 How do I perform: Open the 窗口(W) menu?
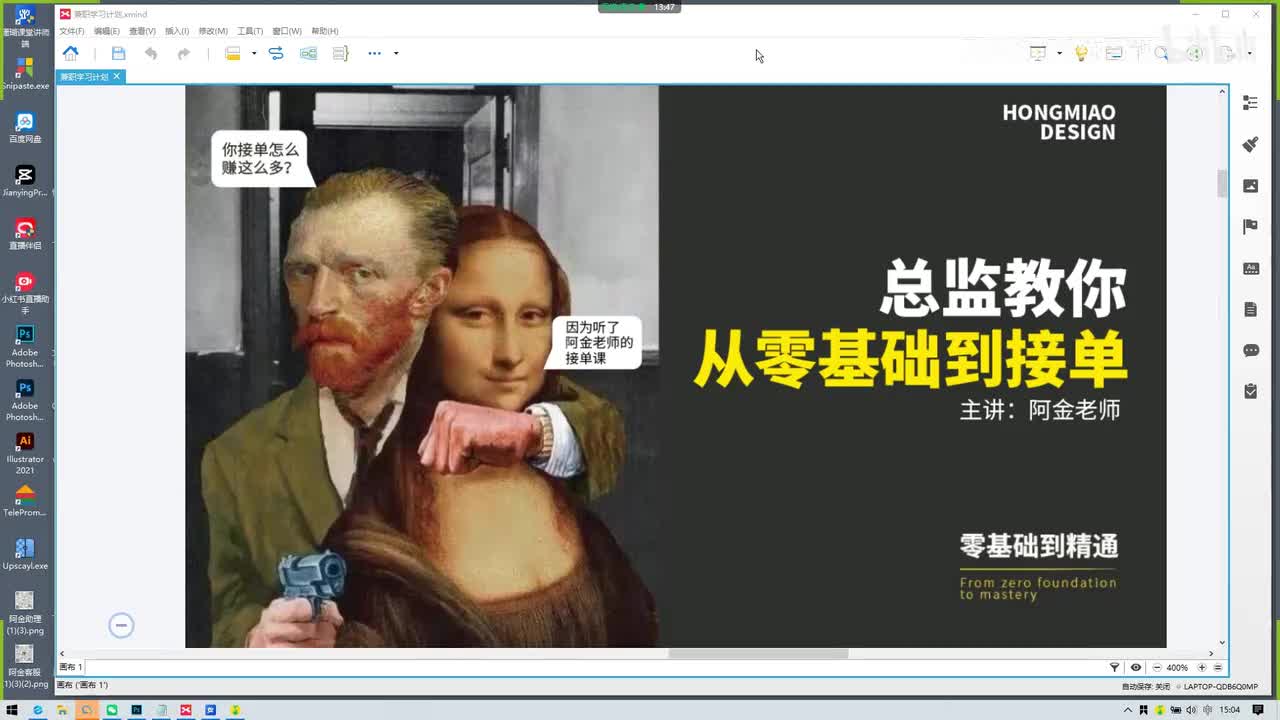pyautogui.click(x=287, y=31)
